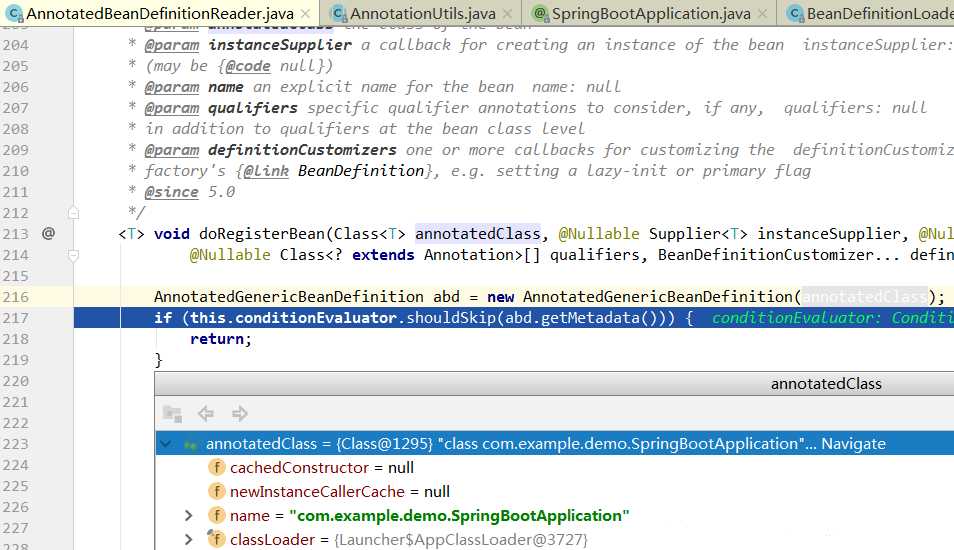Image resolution: width=954 pixels, height=550 pixels.
Task: Expand the name field node
Action: coord(189,516)
